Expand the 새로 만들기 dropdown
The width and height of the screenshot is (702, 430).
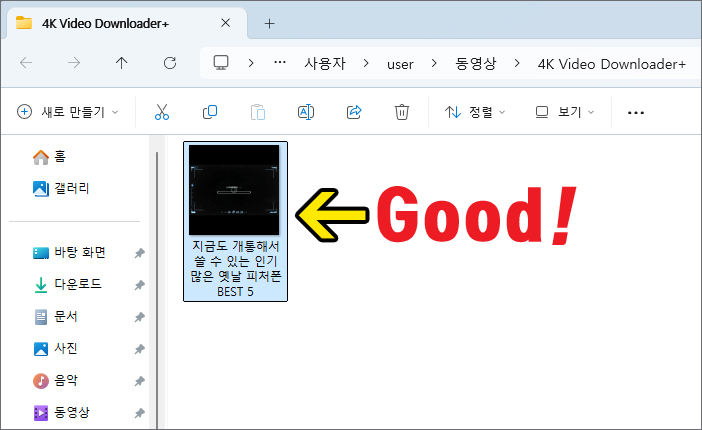click(x=68, y=112)
